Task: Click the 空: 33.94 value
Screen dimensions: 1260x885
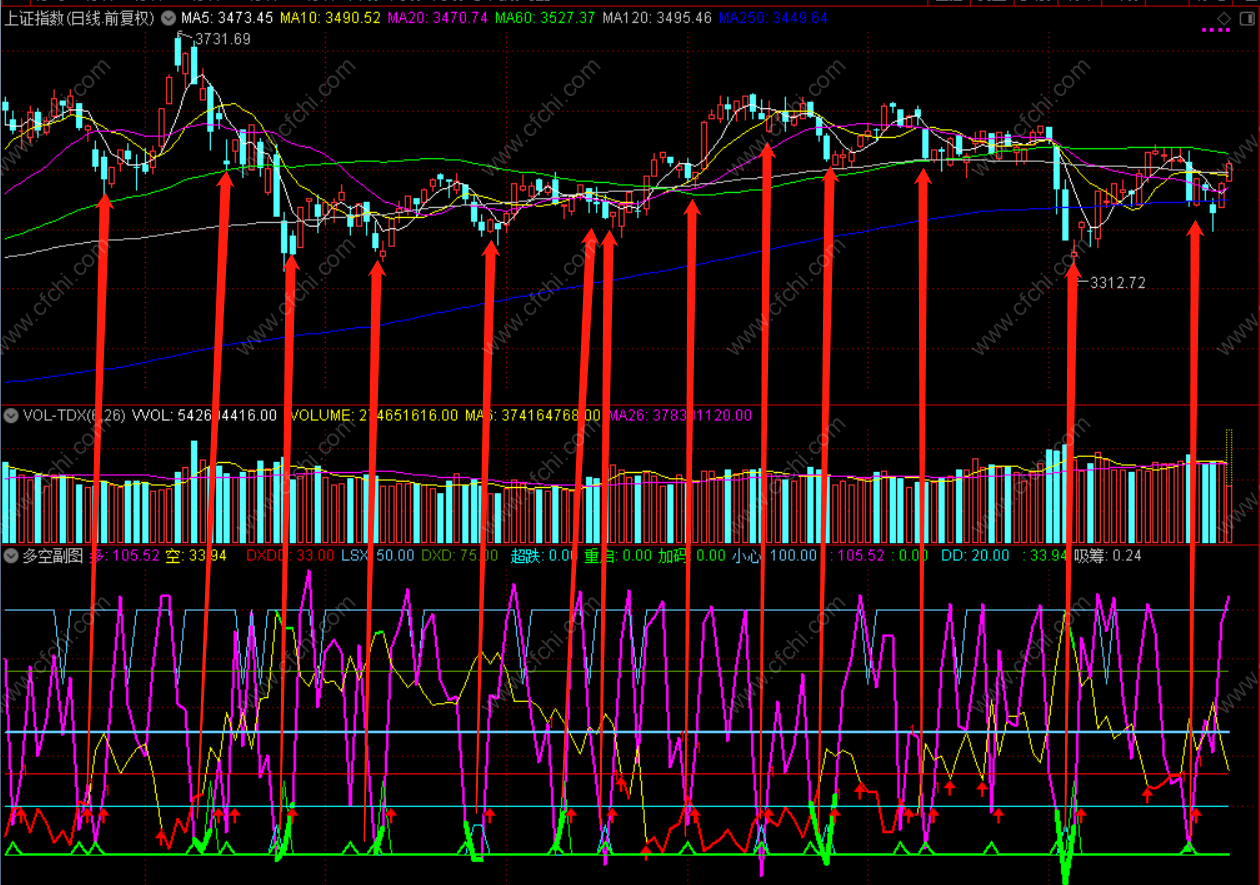Action: (x=196, y=555)
